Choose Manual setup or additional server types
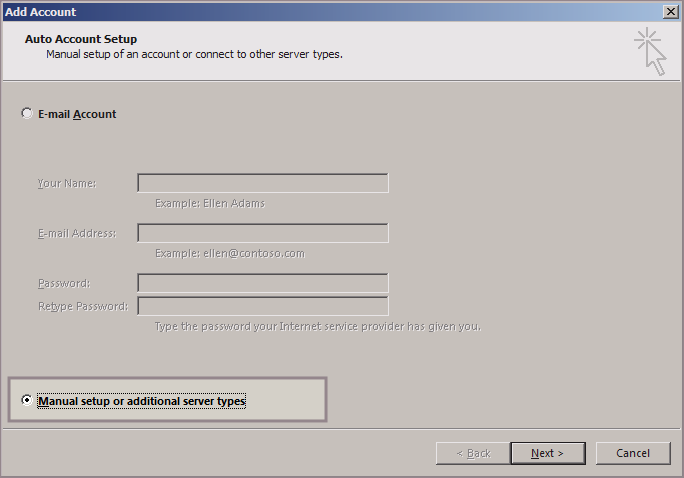The height and width of the screenshot is (478, 684). pyautogui.click(x=27, y=401)
